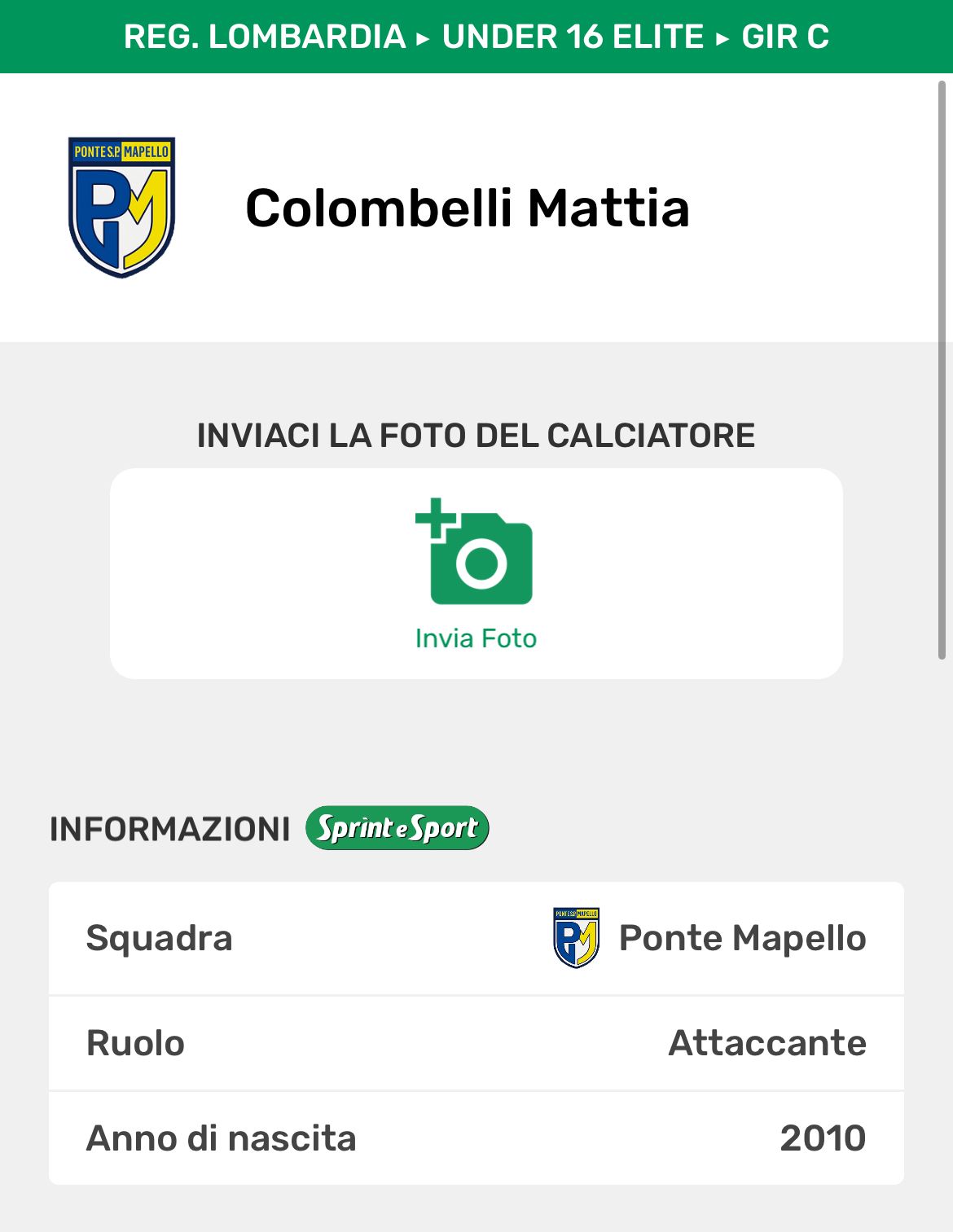The width and height of the screenshot is (953, 1232).
Task: Open UNDER 16 ELITE breadcrumb
Action: point(573,37)
